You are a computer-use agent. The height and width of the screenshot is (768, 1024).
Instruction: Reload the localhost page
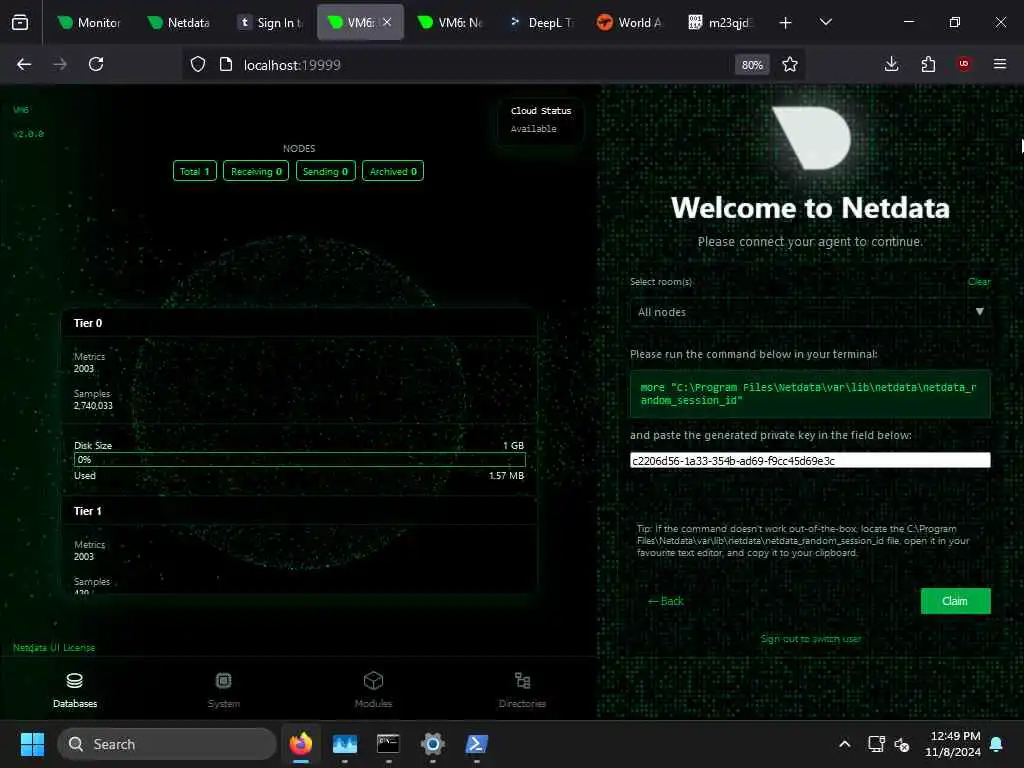coord(96,64)
